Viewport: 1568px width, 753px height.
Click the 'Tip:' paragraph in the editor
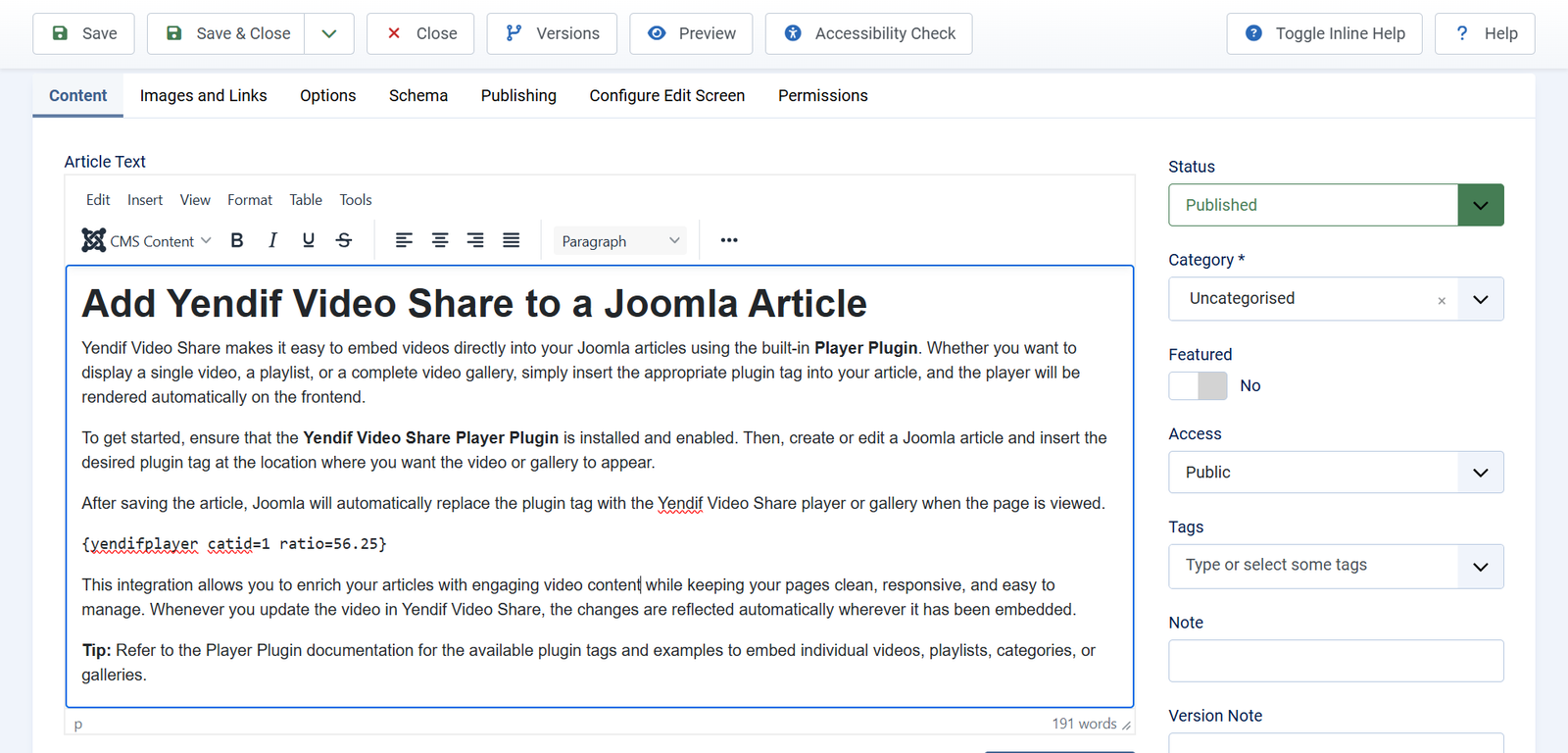point(589,663)
